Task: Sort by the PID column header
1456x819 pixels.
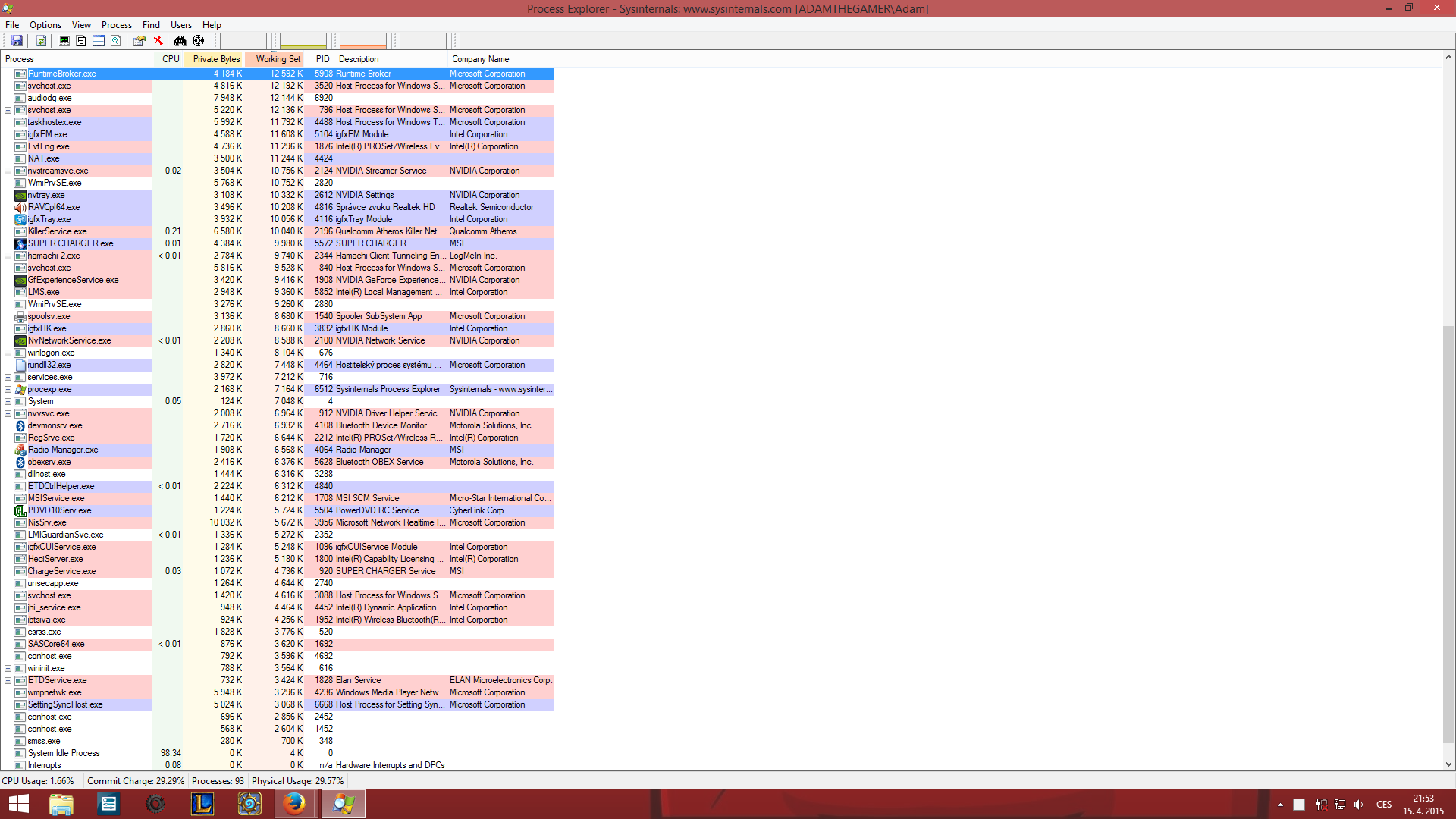Action: click(320, 59)
